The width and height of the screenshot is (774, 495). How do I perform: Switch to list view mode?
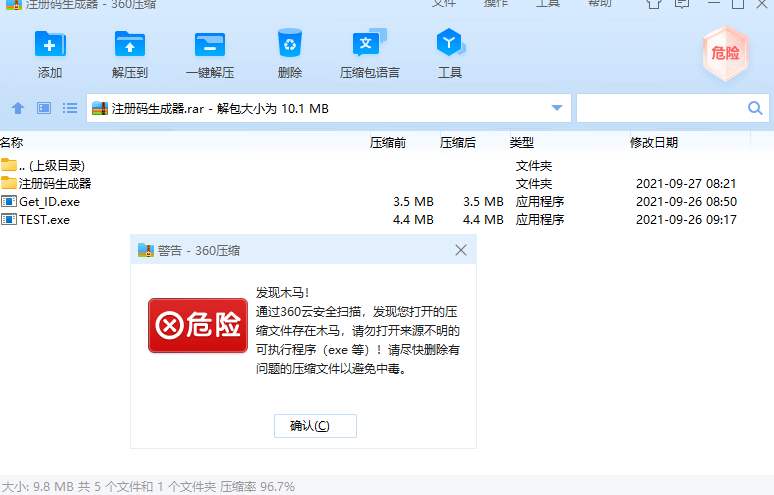pyautogui.click(x=70, y=108)
